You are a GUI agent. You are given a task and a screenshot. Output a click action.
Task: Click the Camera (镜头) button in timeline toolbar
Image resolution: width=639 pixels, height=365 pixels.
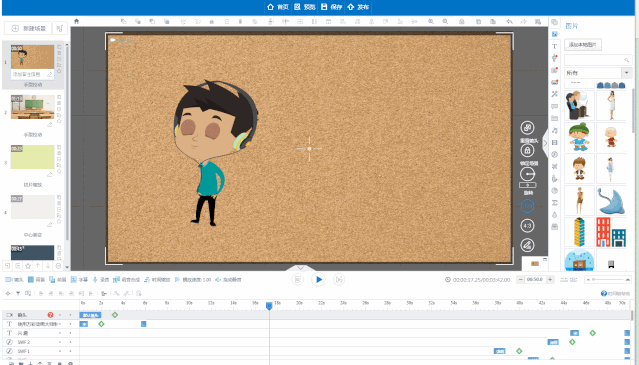point(14,279)
